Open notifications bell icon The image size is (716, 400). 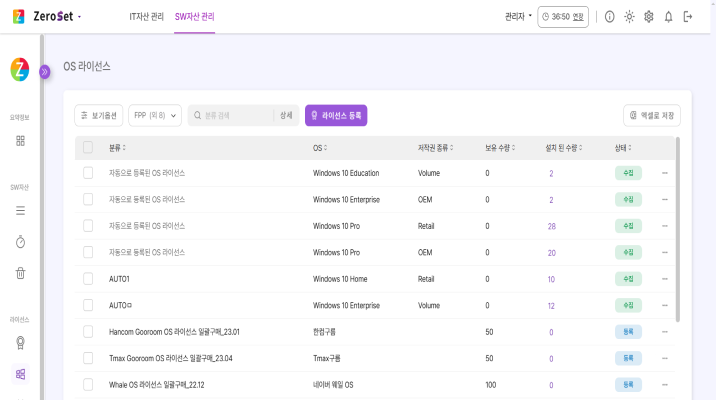668,17
